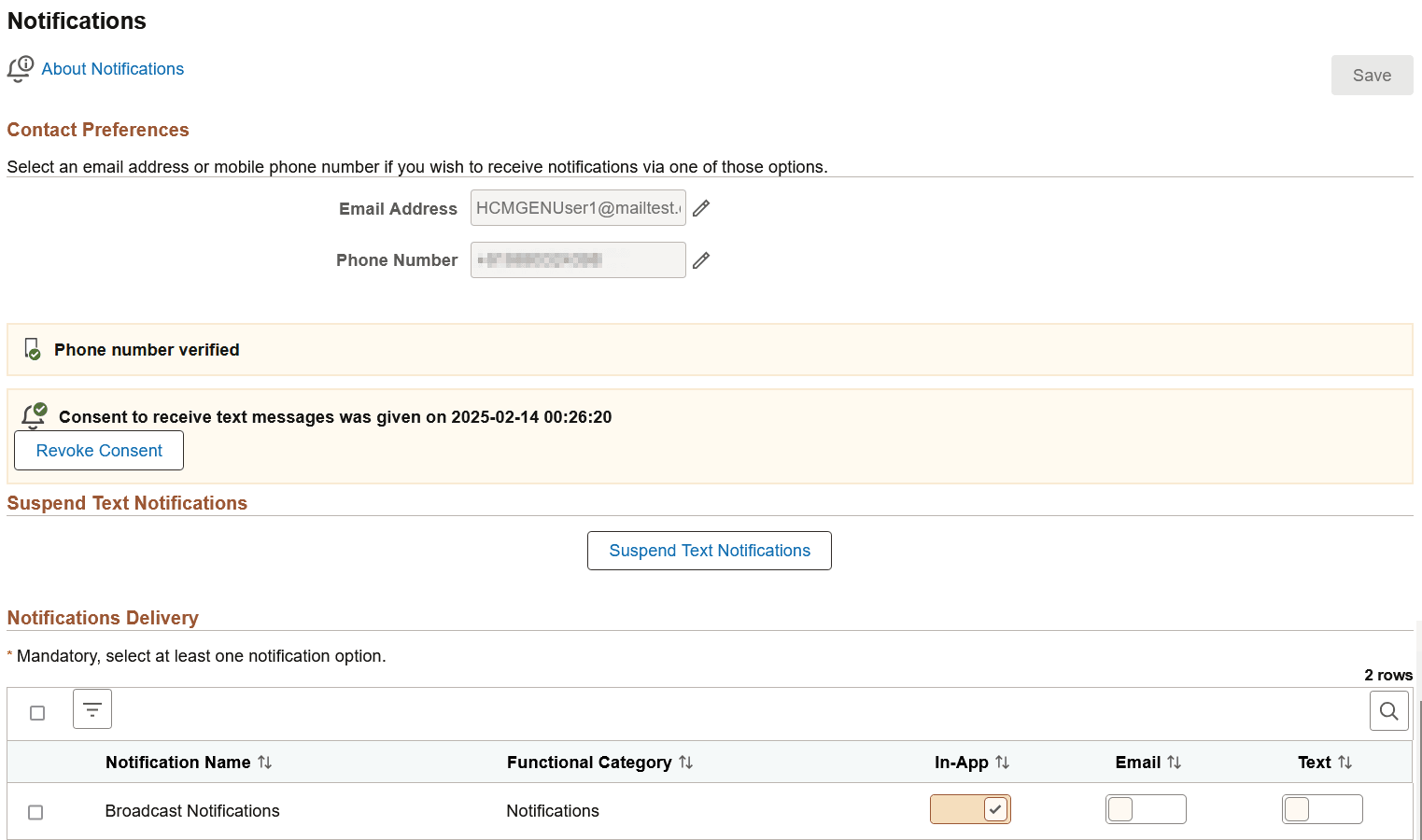The image size is (1422, 840).
Task: Open the grid search
Action: (1388, 710)
